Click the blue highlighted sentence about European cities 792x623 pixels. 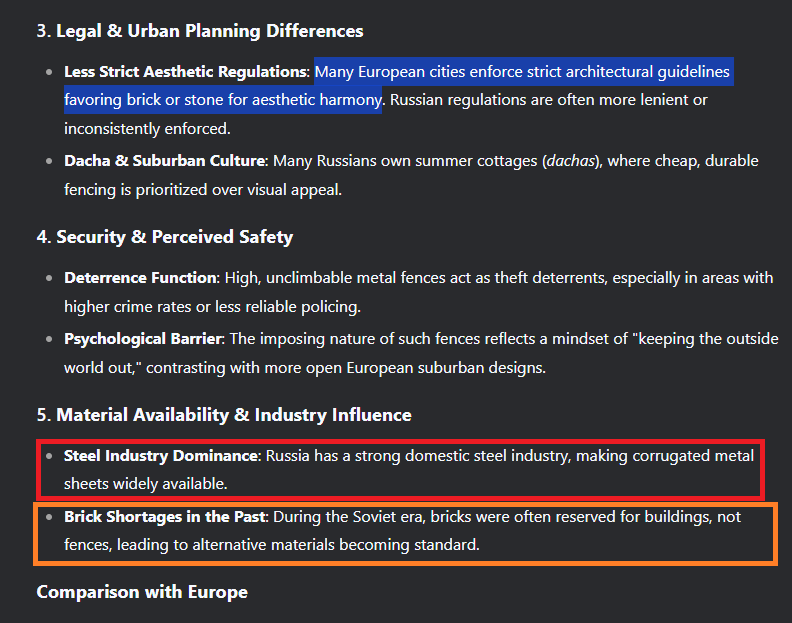(522, 73)
